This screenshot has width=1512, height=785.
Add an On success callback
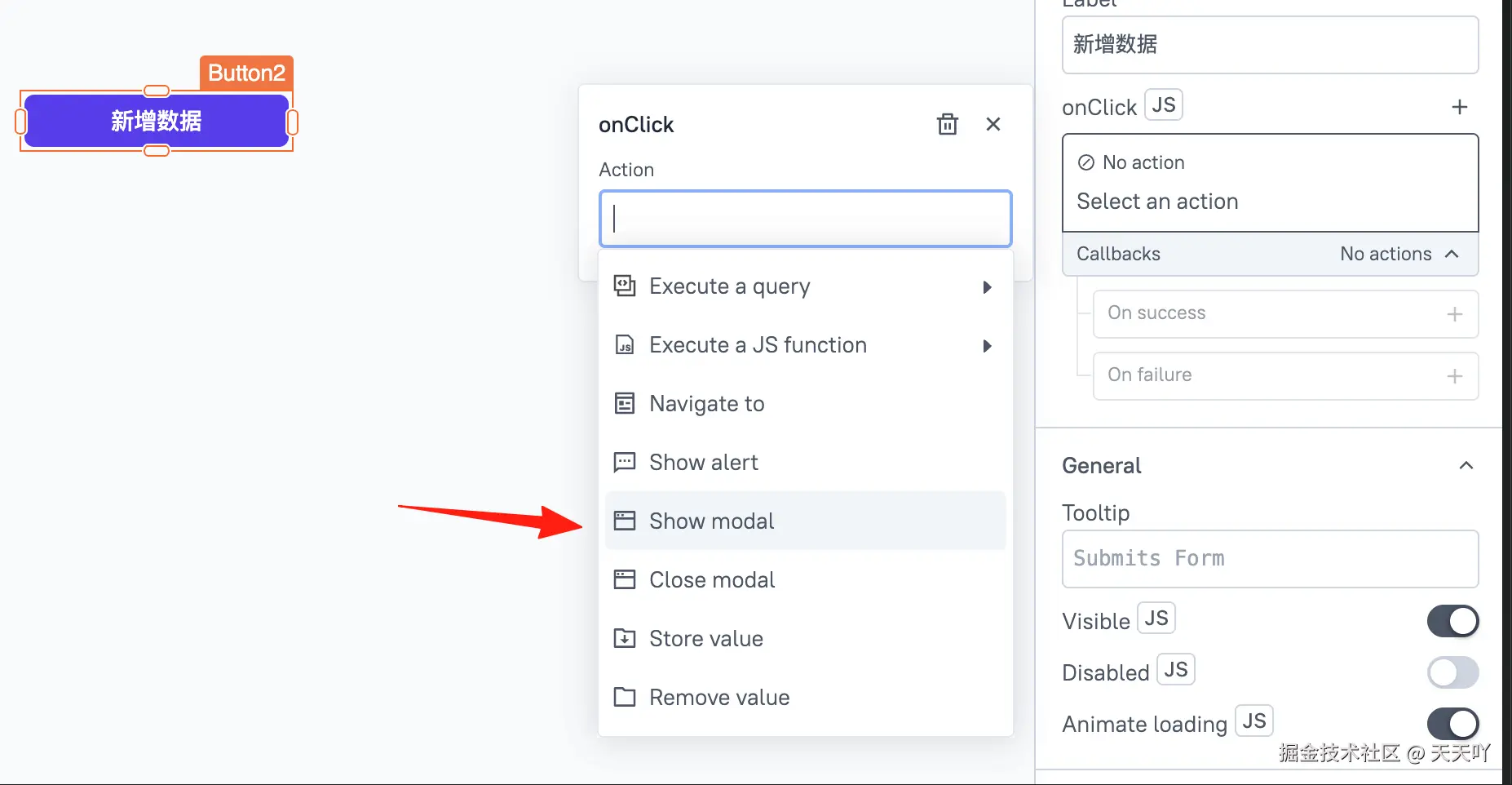tap(1454, 314)
